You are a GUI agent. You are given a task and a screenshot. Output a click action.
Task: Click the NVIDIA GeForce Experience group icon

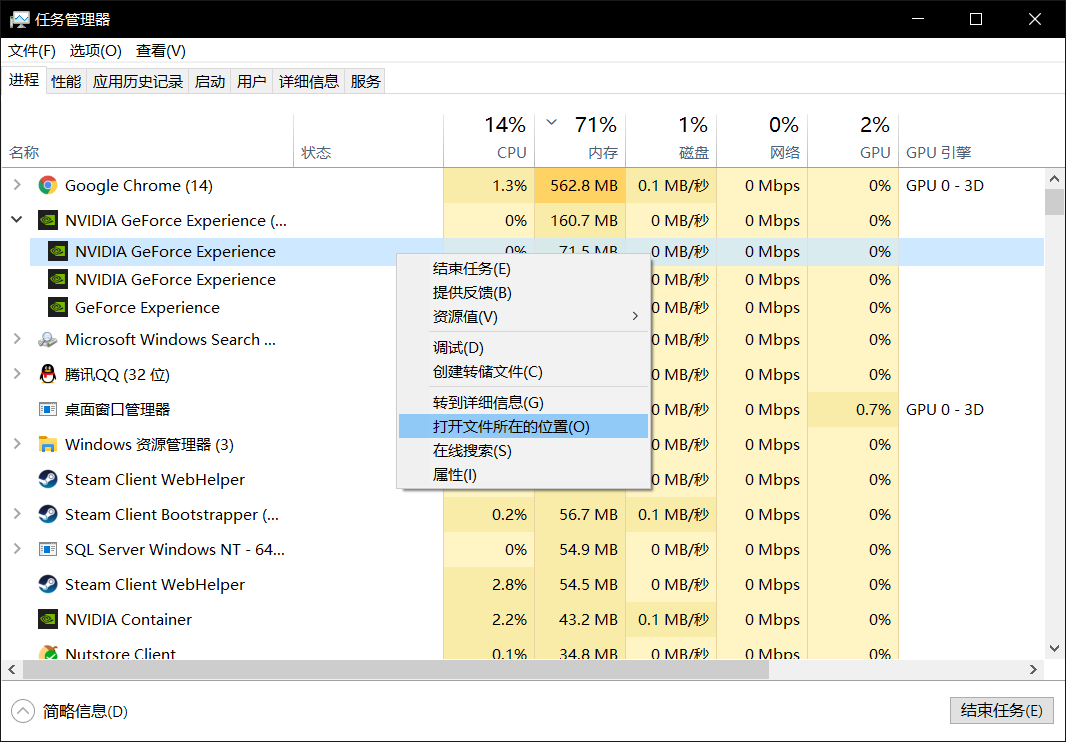48,220
